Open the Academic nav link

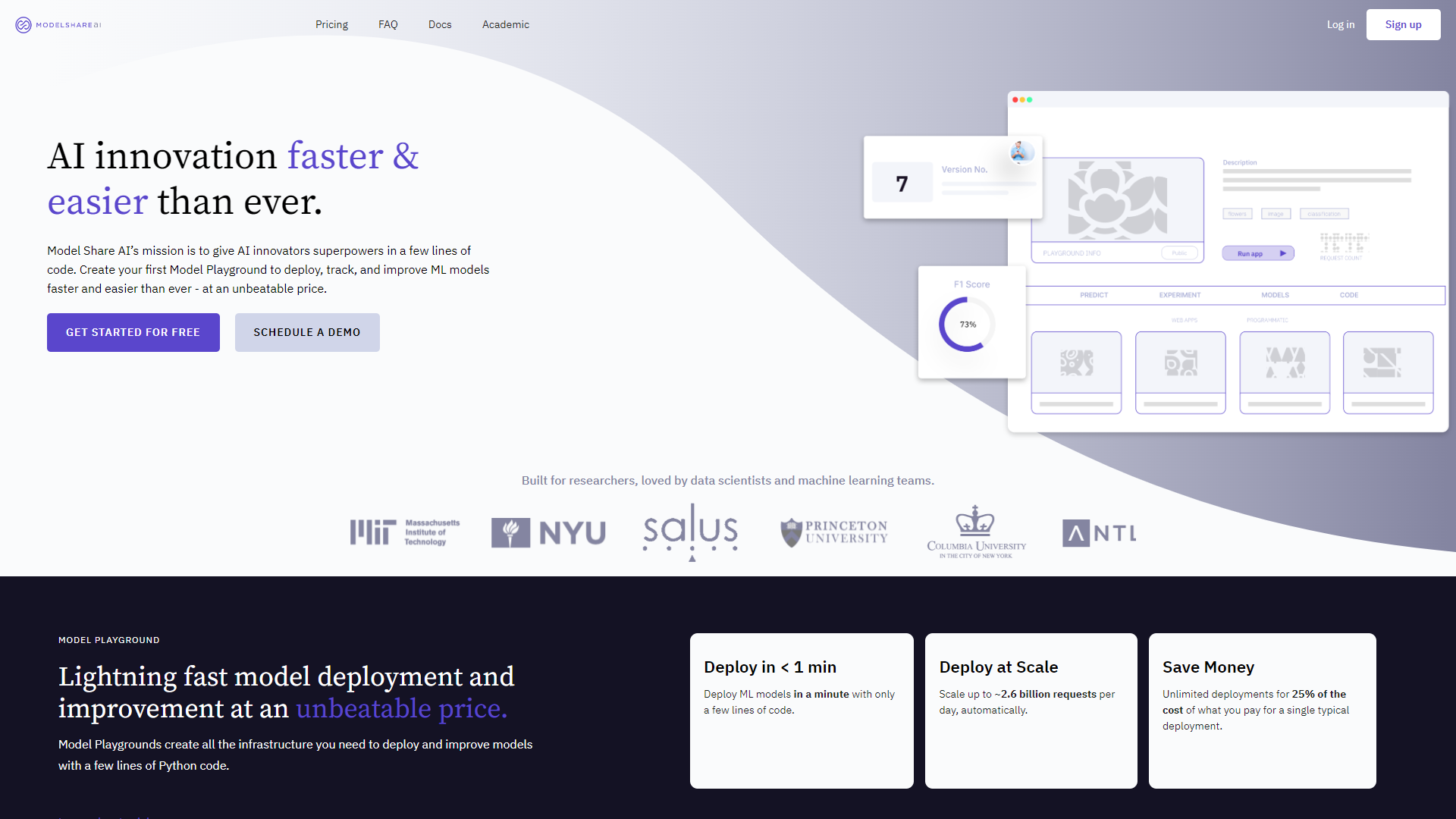coord(505,25)
